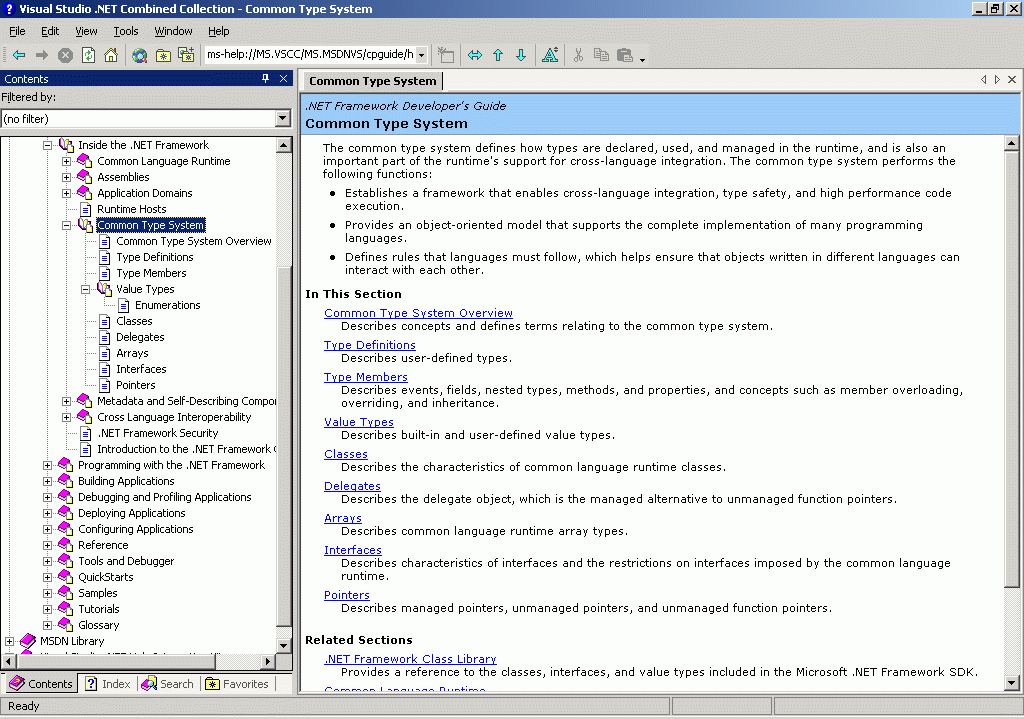Open the Tools menu
The height and width of the screenshot is (719, 1024).
125,31
